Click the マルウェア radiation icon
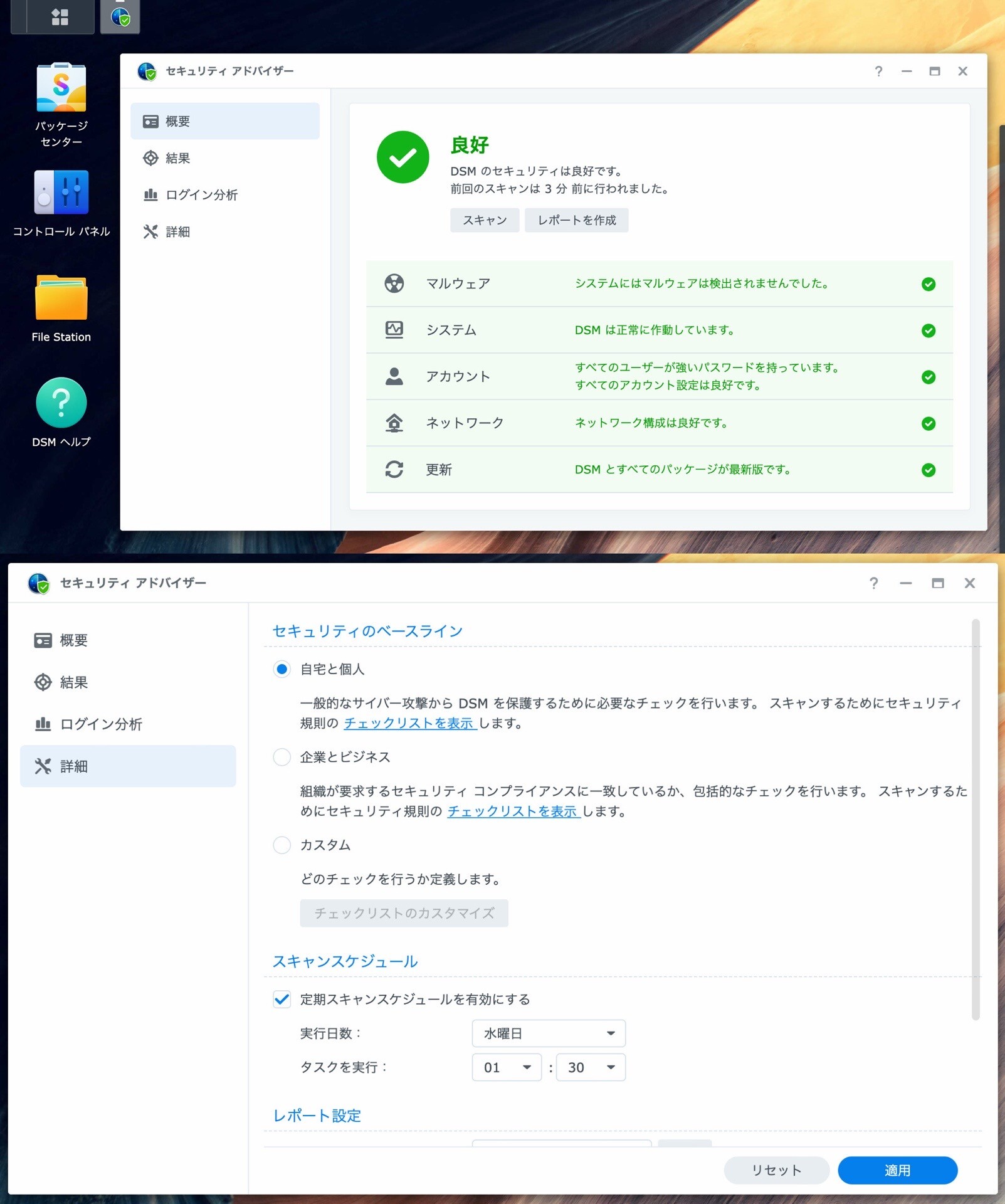Image resolution: width=1005 pixels, height=1204 pixels. [394, 283]
